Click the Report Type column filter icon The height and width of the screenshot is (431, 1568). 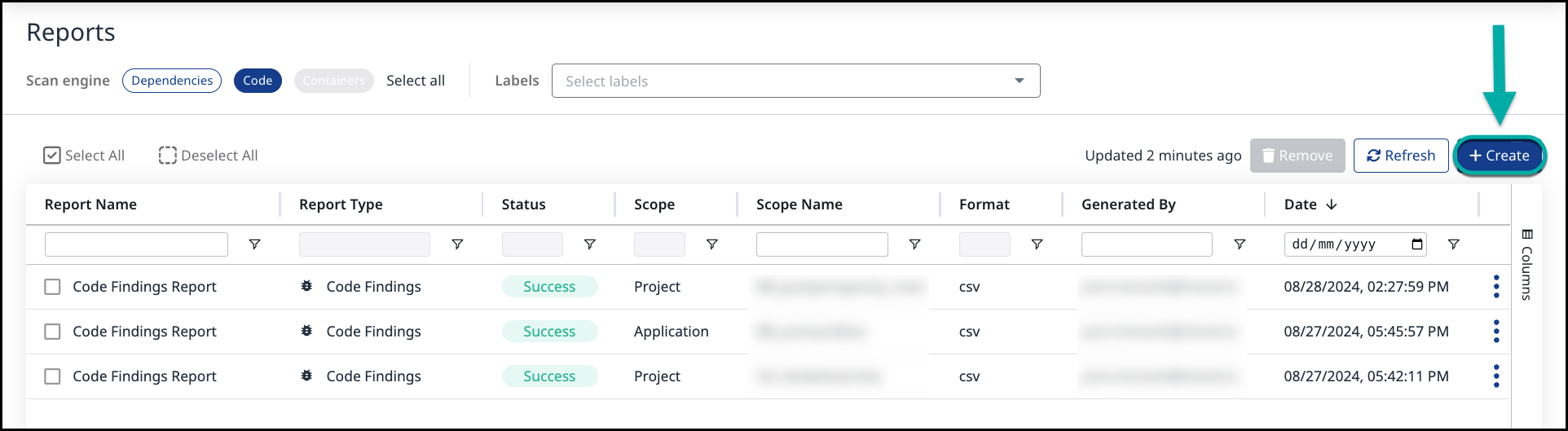click(457, 244)
